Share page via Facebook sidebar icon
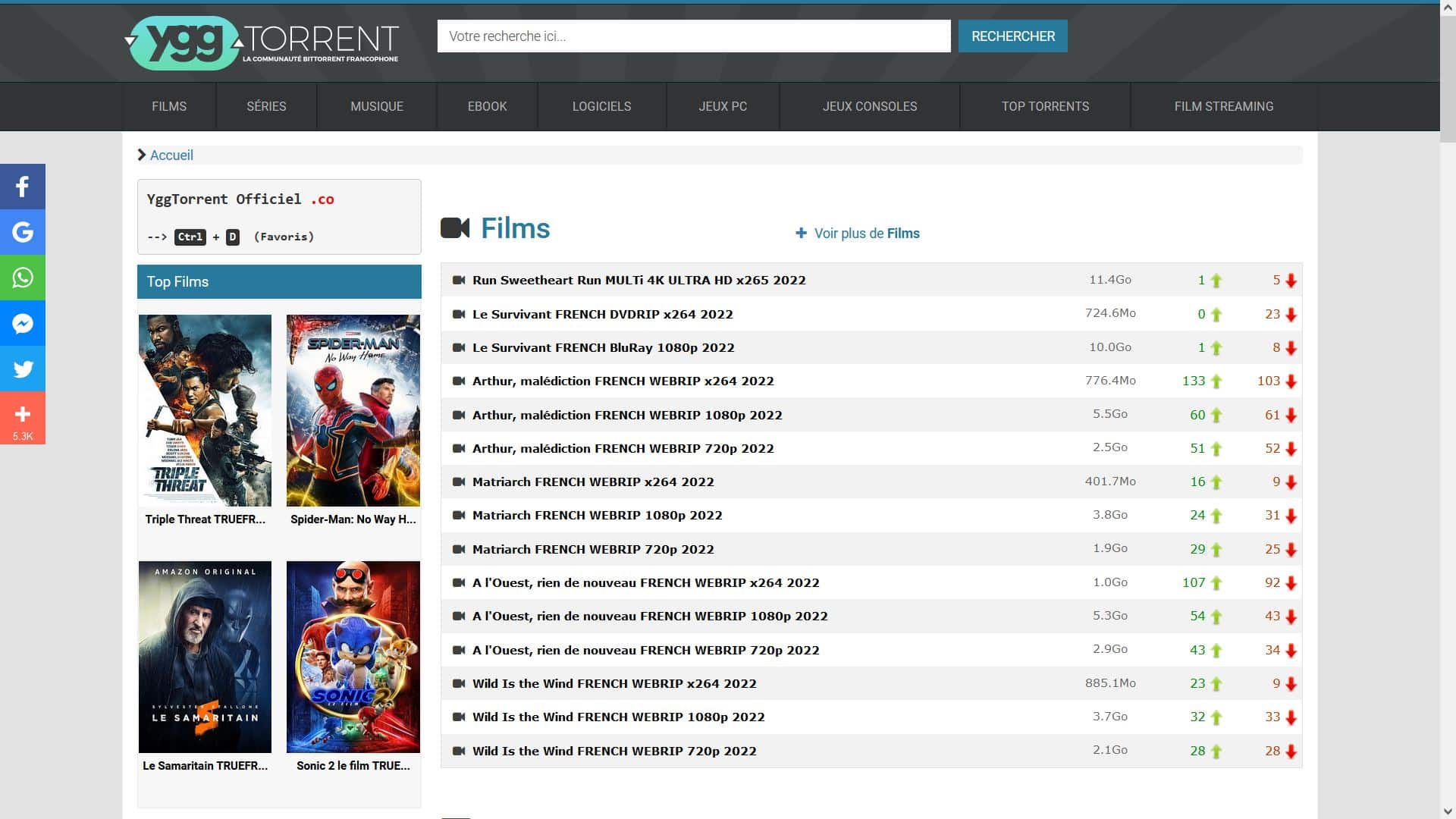The width and height of the screenshot is (1456, 819). (23, 187)
